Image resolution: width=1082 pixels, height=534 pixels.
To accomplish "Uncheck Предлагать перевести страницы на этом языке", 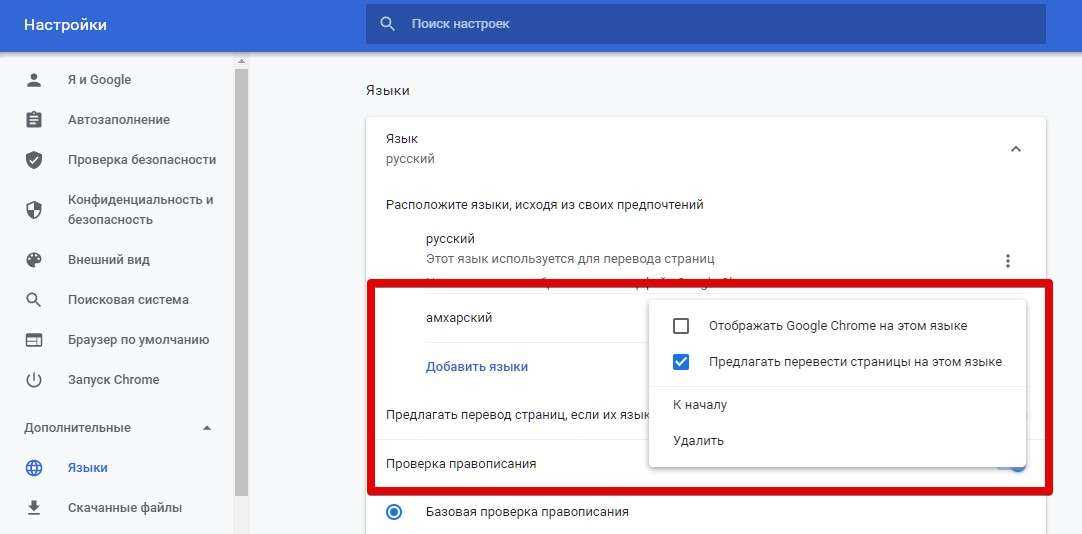I will [680, 362].
